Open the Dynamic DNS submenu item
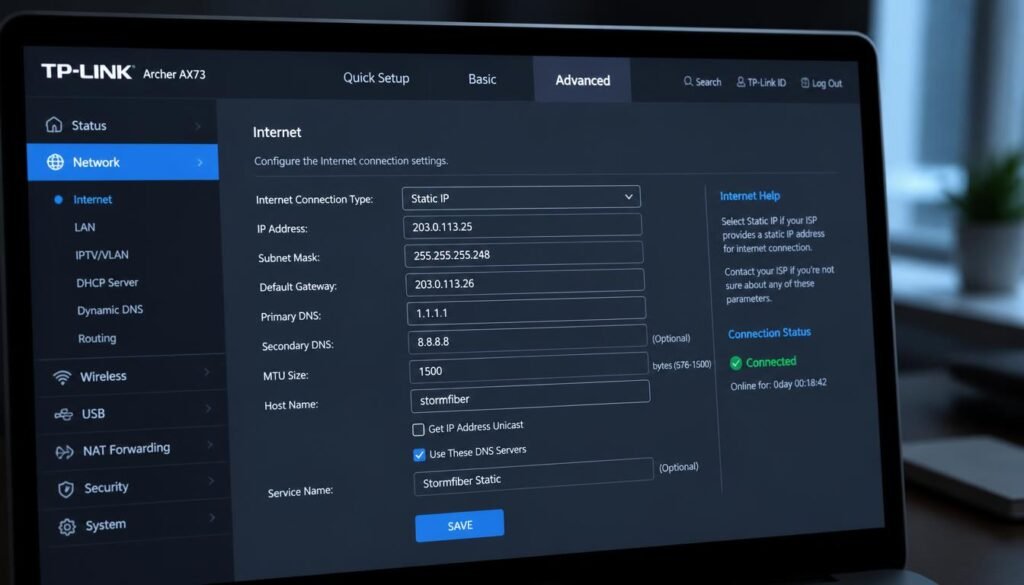 pyautogui.click(x=110, y=310)
